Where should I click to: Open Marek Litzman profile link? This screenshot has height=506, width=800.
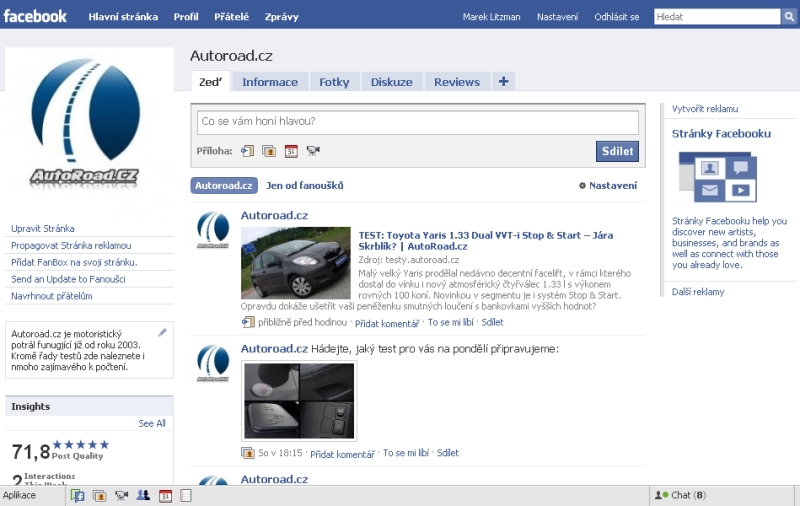pyautogui.click(x=491, y=17)
